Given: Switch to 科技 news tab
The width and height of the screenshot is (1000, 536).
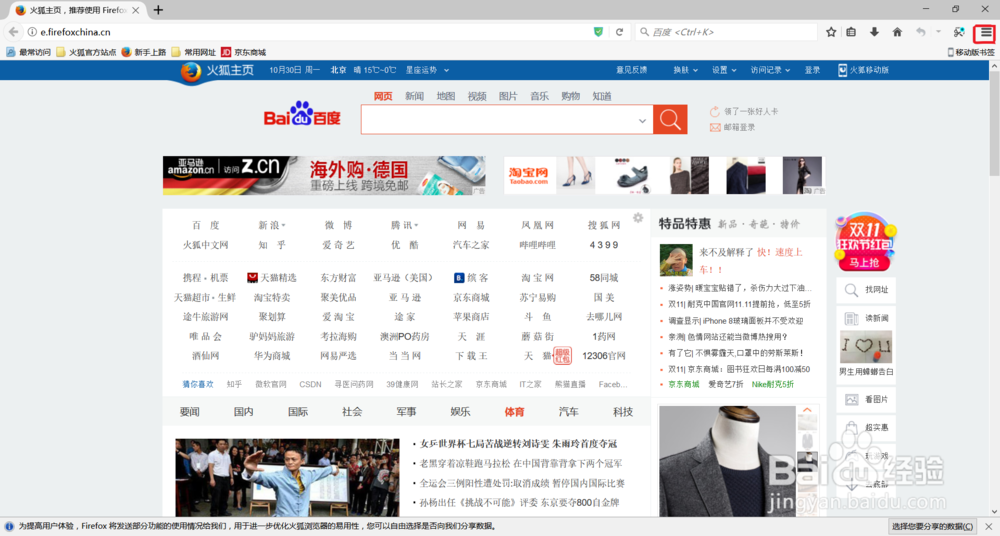Looking at the screenshot, I should (622, 412).
